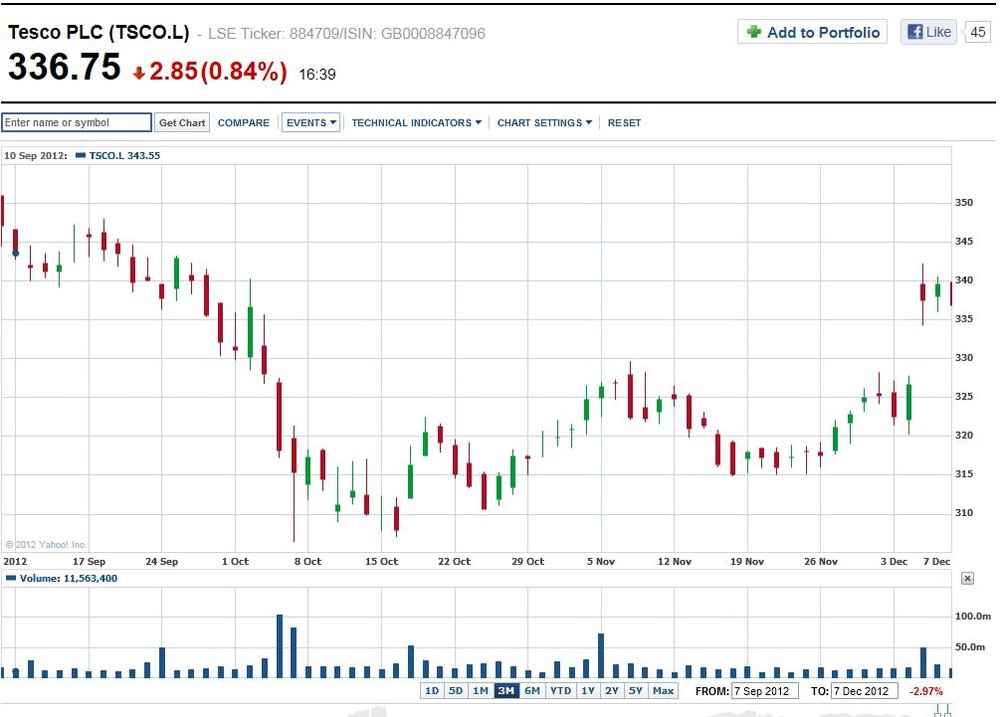Screen dimensions: 1000x717
Task: Select the 5D range tab
Action: (x=455, y=691)
